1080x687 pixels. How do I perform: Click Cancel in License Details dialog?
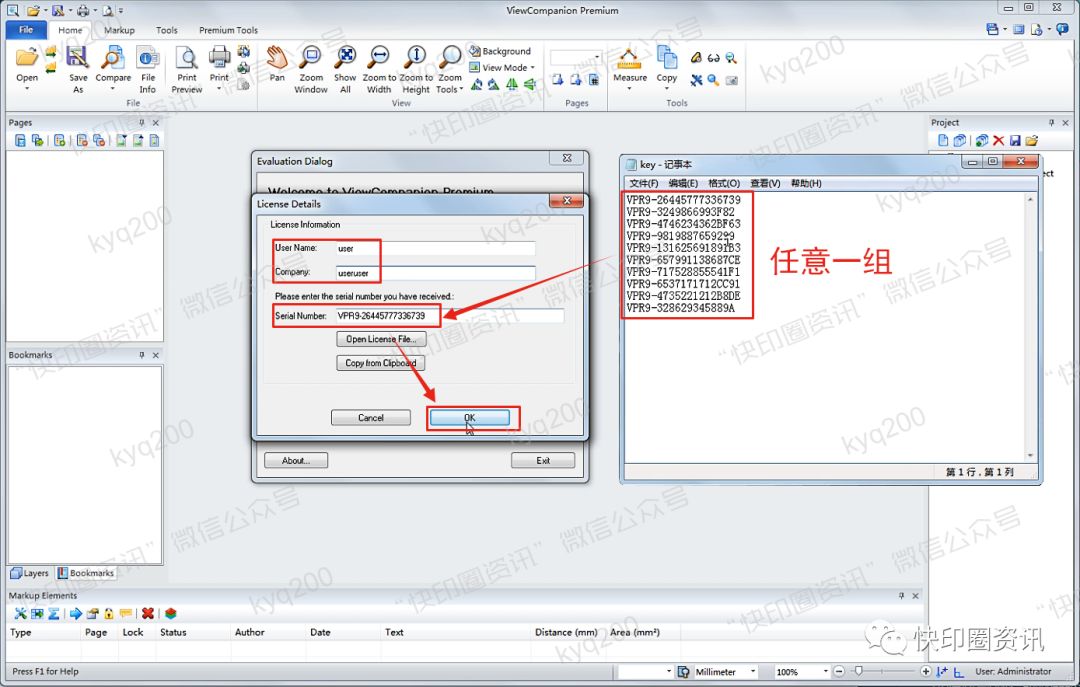click(371, 418)
